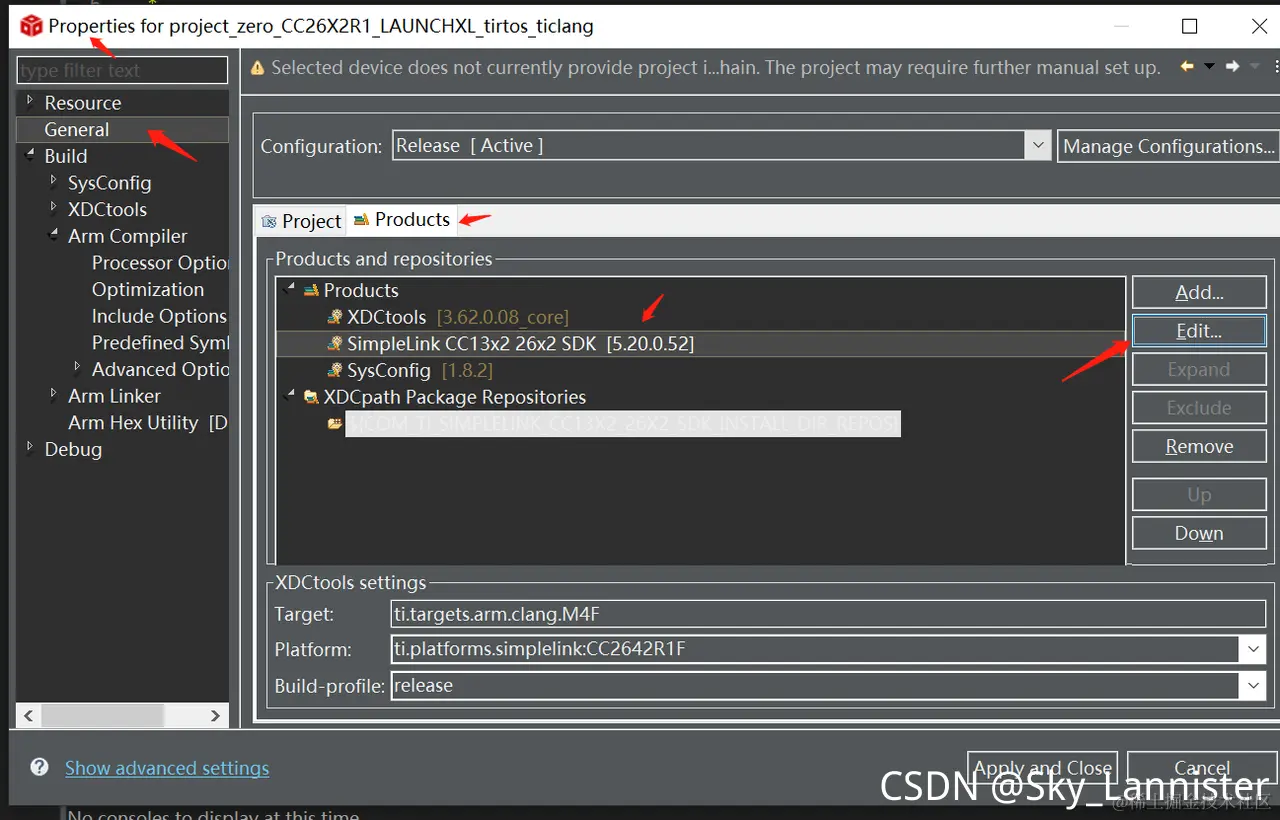Select Include Options in sidebar
Viewport: 1280px width, 820px height.
click(159, 316)
